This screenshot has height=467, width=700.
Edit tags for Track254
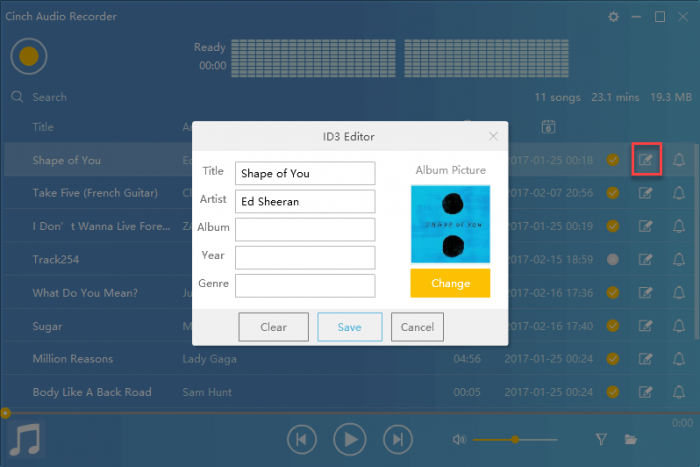click(646, 259)
